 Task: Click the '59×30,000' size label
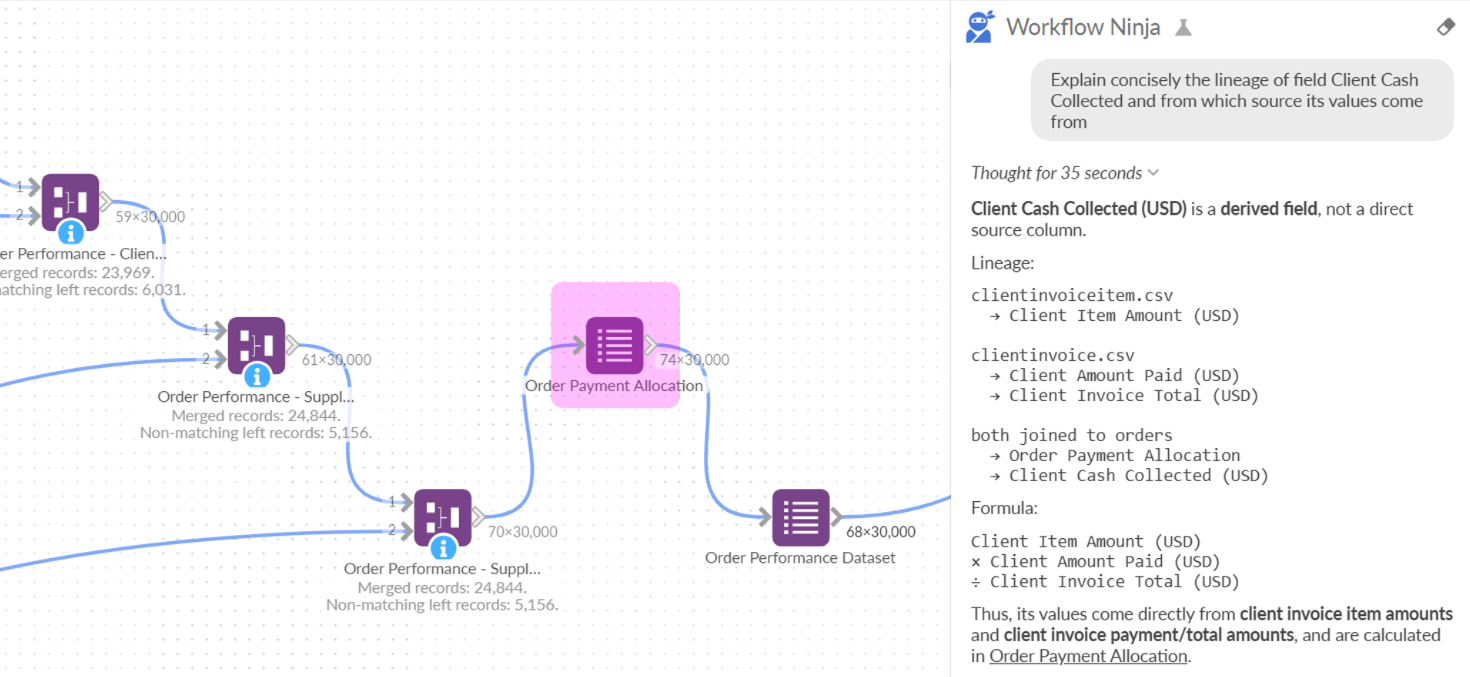(150, 217)
